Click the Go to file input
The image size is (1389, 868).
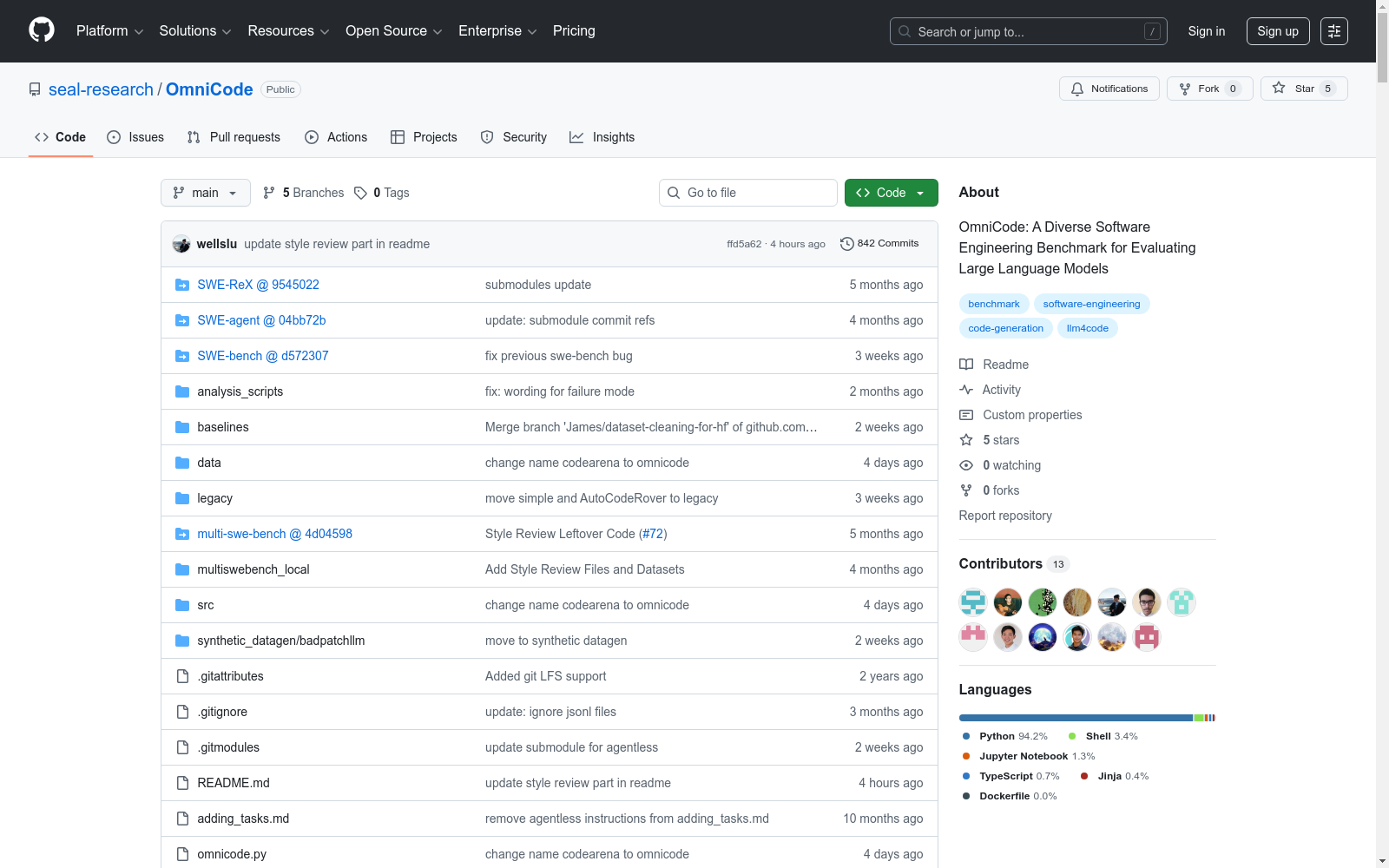(x=748, y=193)
